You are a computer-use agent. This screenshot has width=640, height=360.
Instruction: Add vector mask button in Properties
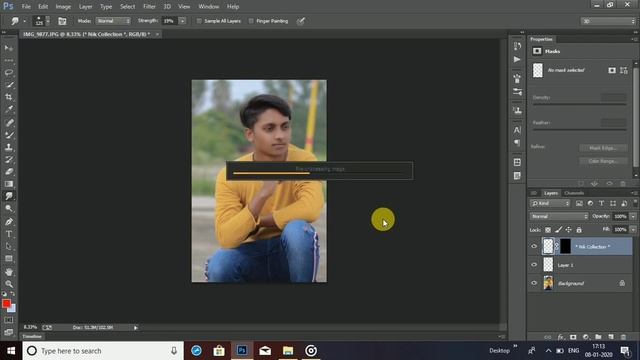624,71
